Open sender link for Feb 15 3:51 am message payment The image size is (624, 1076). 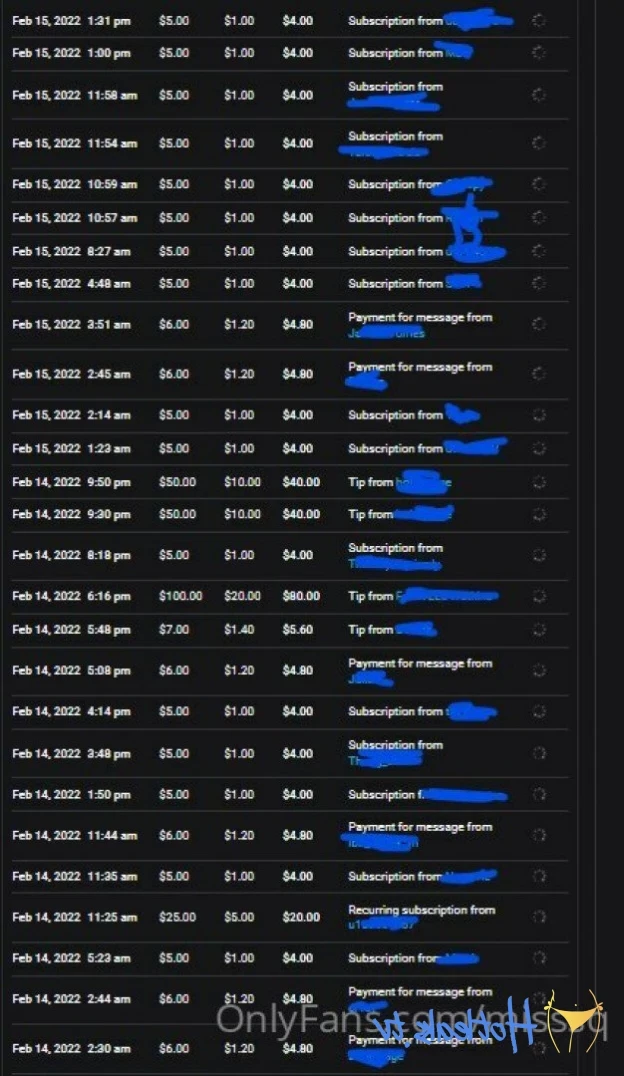coord(386,333)
